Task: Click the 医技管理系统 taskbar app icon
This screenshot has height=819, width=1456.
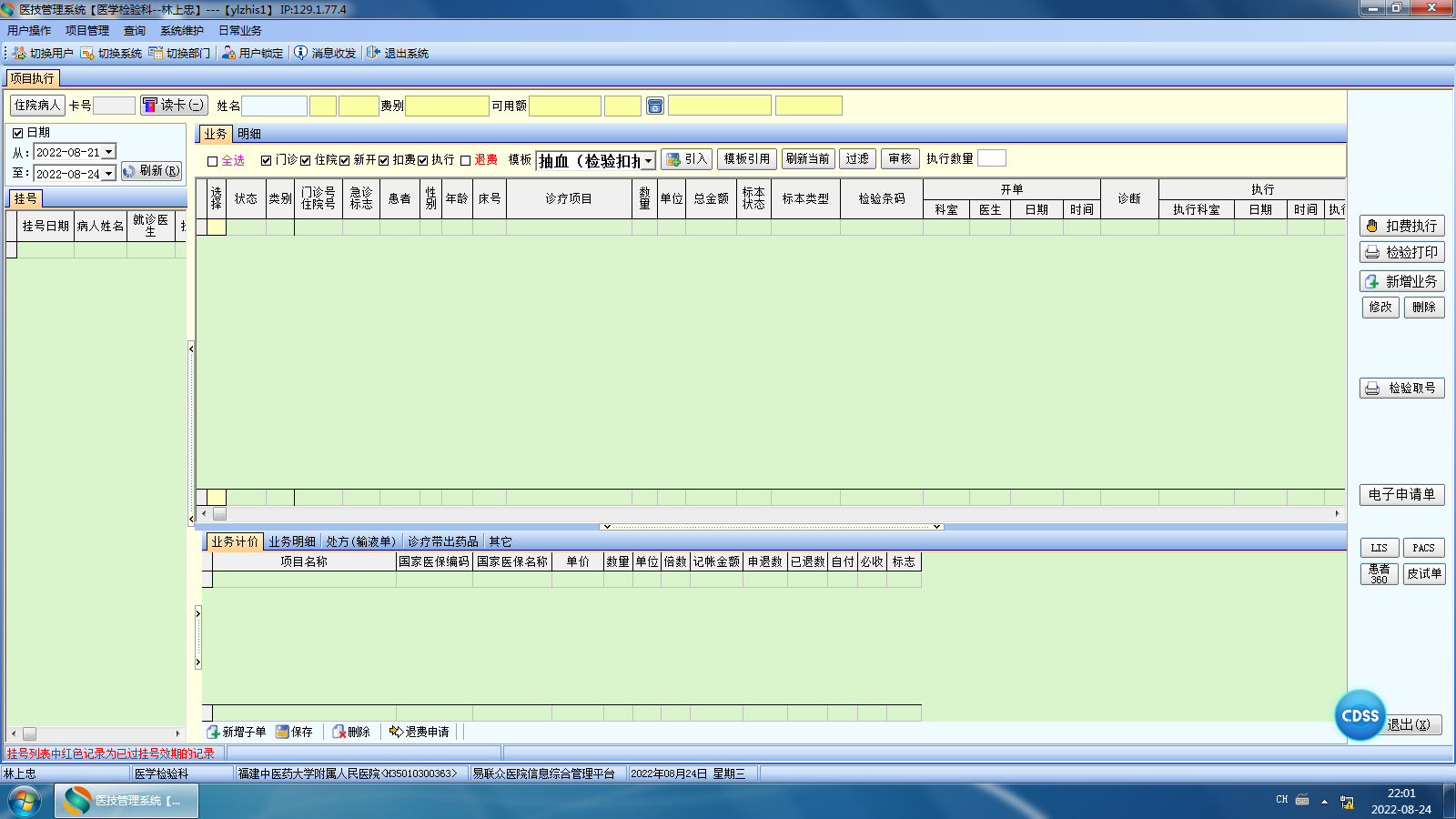Action: pyautogui.click(x=77, y=801)
